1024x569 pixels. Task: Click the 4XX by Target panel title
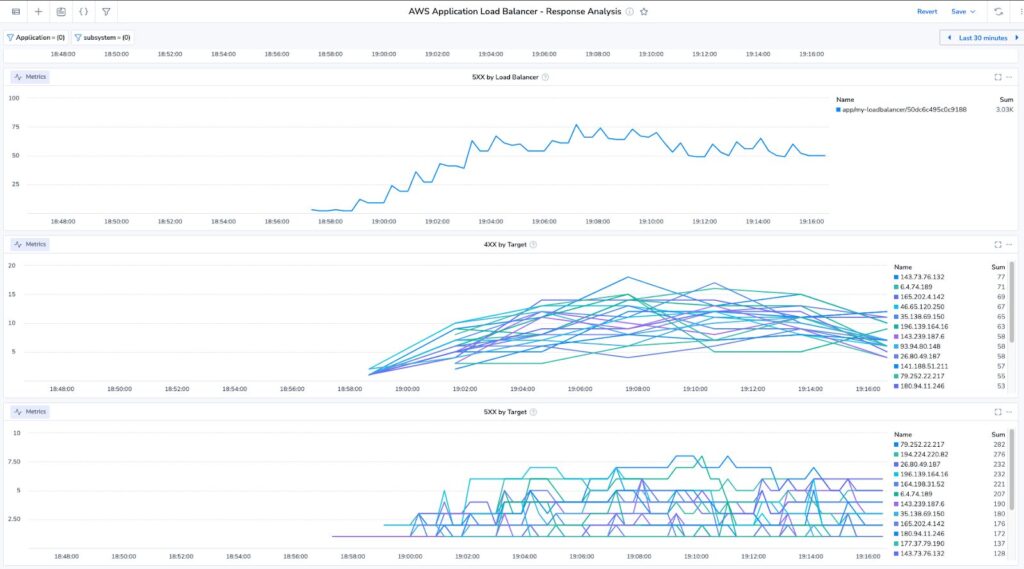pyautogui.click(x=505, y=244)
